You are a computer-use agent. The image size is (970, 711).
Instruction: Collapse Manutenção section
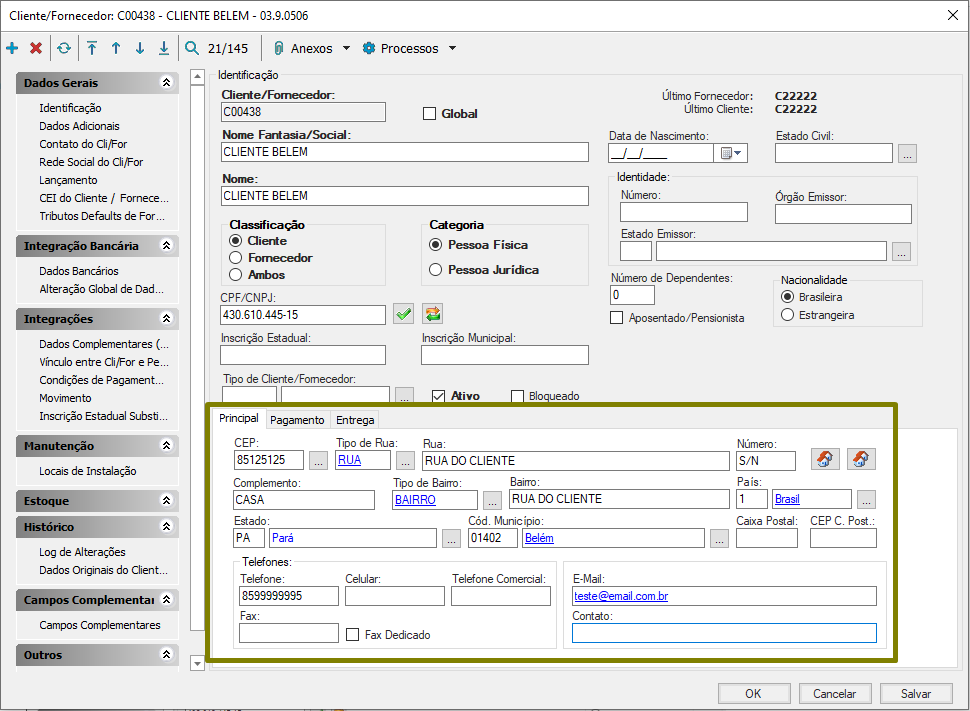166,446
